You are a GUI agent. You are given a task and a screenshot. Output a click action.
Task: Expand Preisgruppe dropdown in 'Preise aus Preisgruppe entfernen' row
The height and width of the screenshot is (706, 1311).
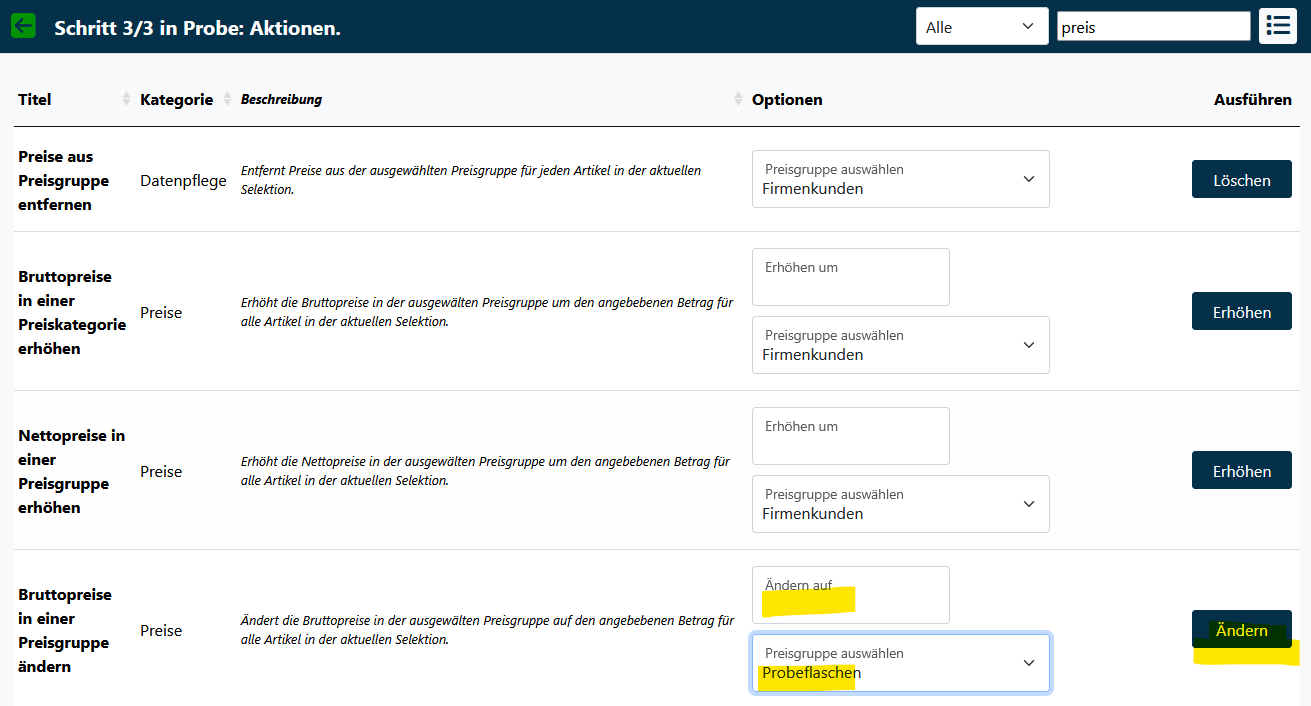click(900, 180)
